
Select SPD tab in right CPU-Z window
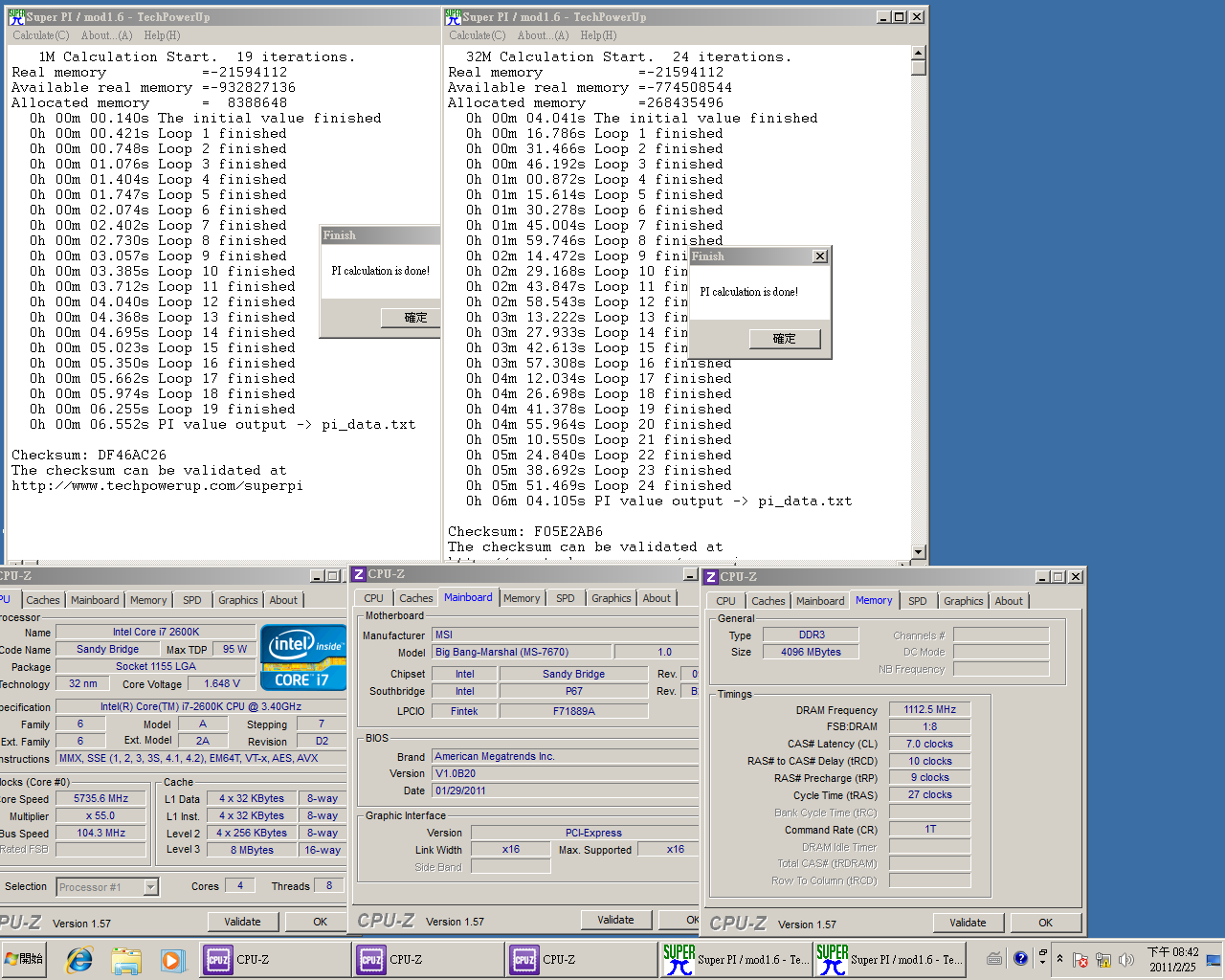tap(918, 601)
